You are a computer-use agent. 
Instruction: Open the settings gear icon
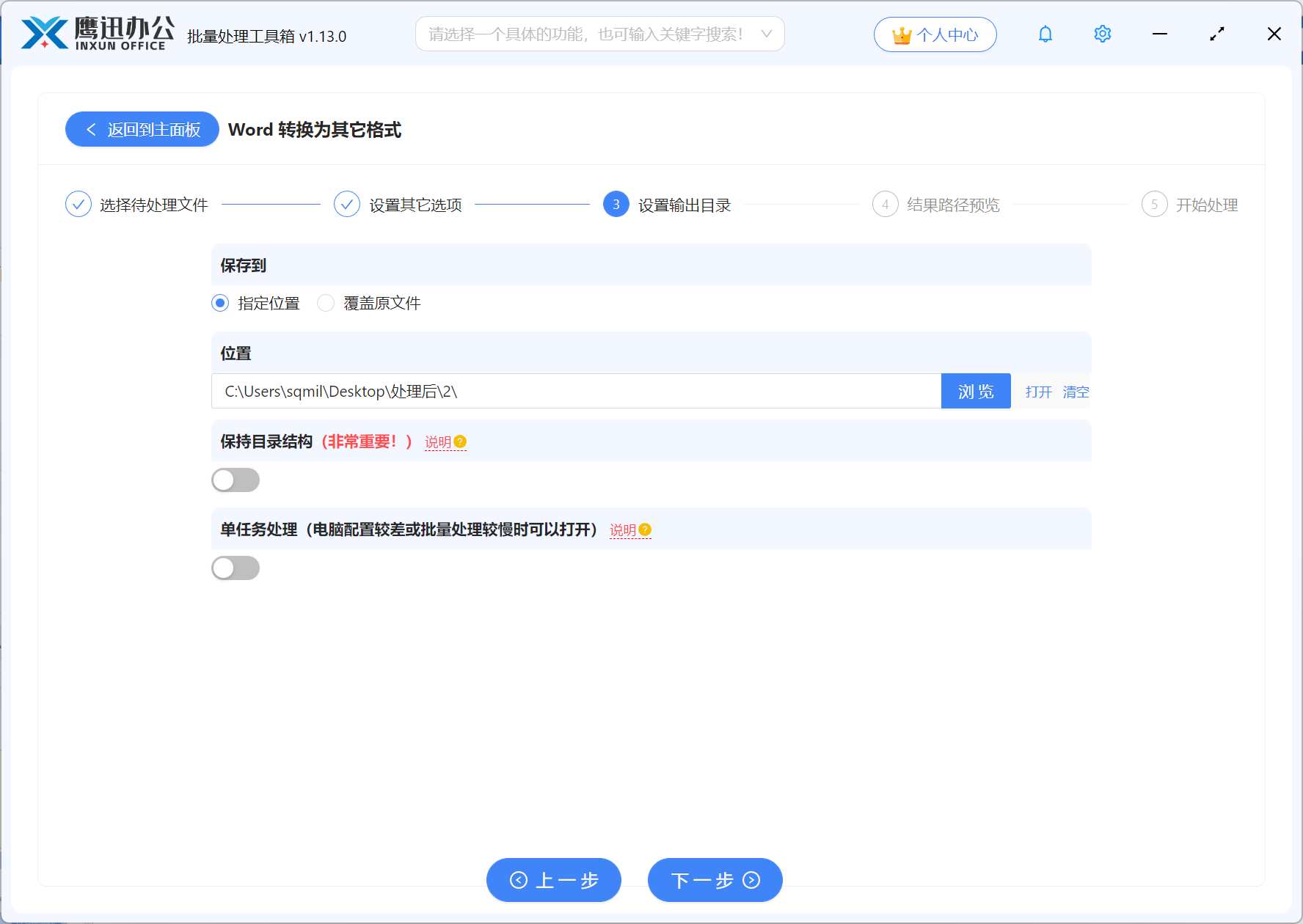pos(1102,34)
